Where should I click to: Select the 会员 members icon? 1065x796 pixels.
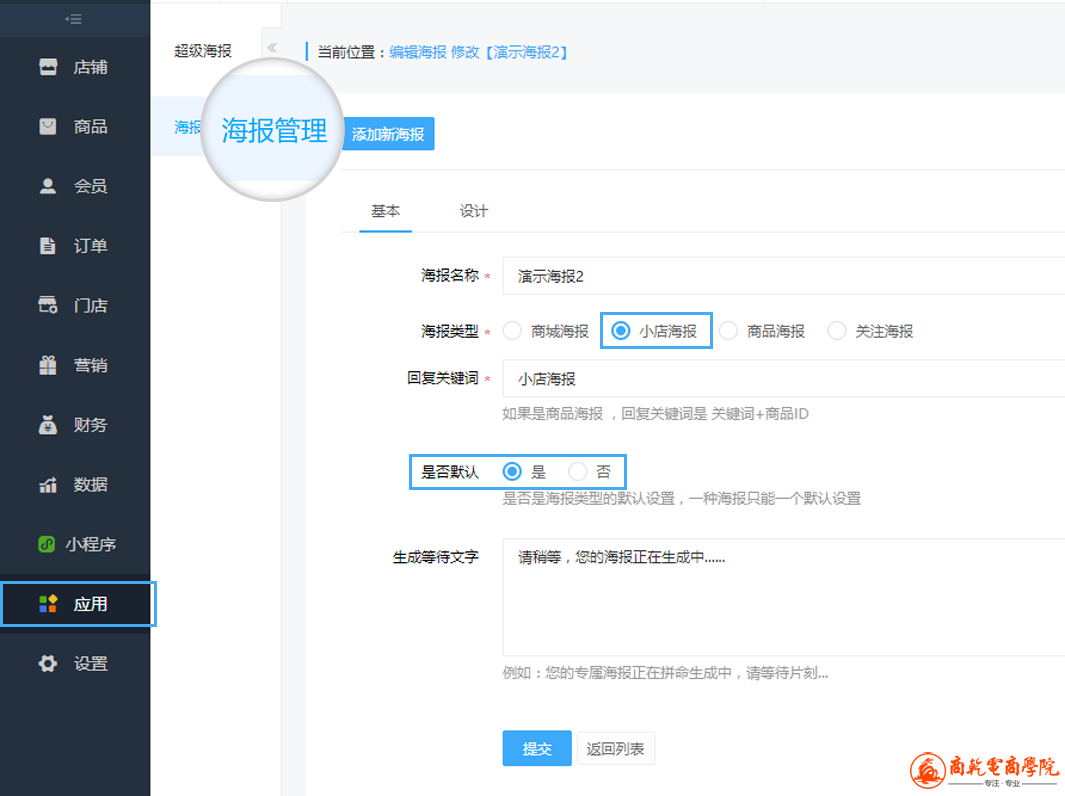click(x=48, y=186)
